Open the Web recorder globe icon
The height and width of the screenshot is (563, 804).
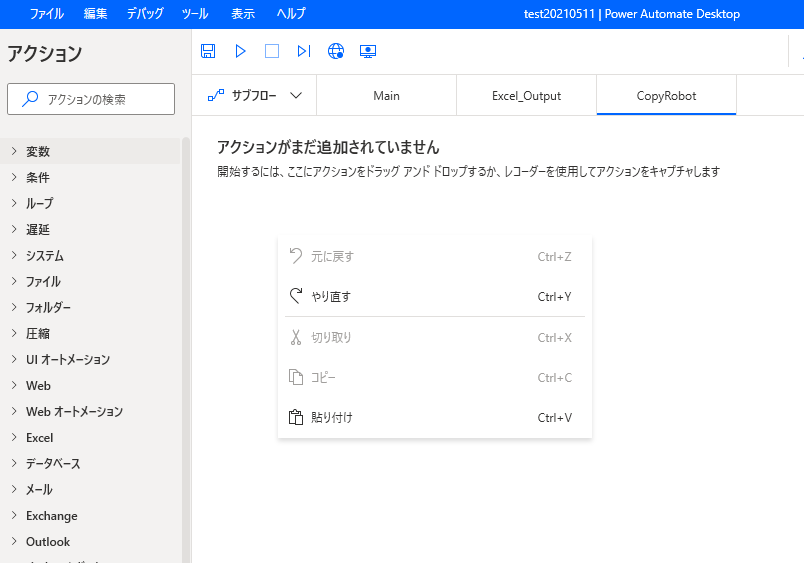click(336, 51)
